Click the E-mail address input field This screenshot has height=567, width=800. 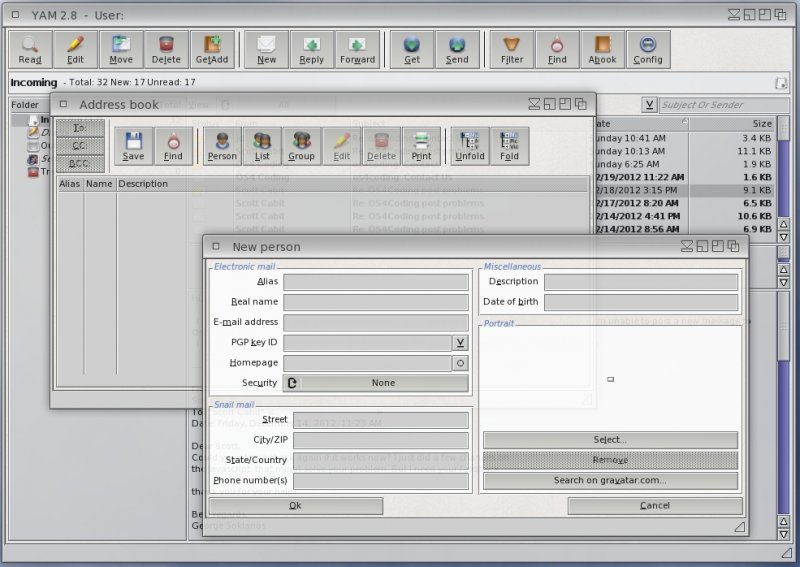click(376, 322)
